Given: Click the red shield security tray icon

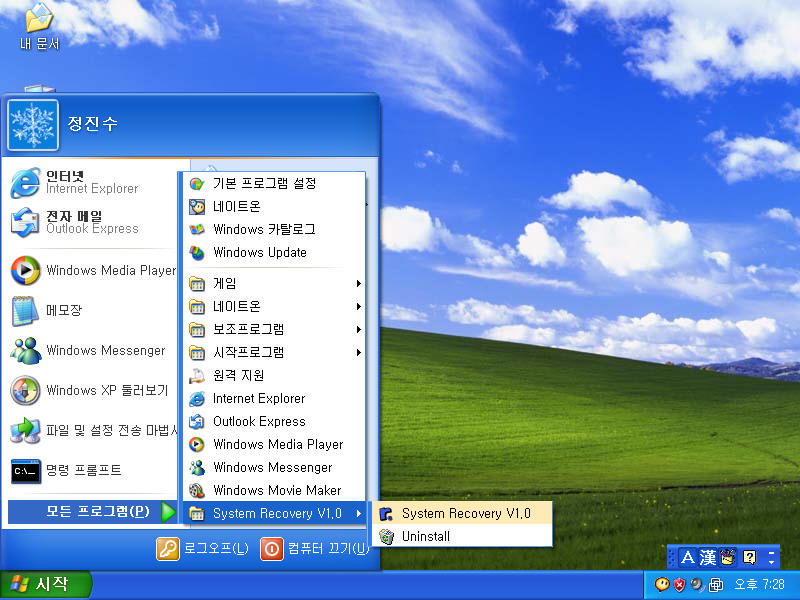Looking at the screenshot, I should (679, 585).
